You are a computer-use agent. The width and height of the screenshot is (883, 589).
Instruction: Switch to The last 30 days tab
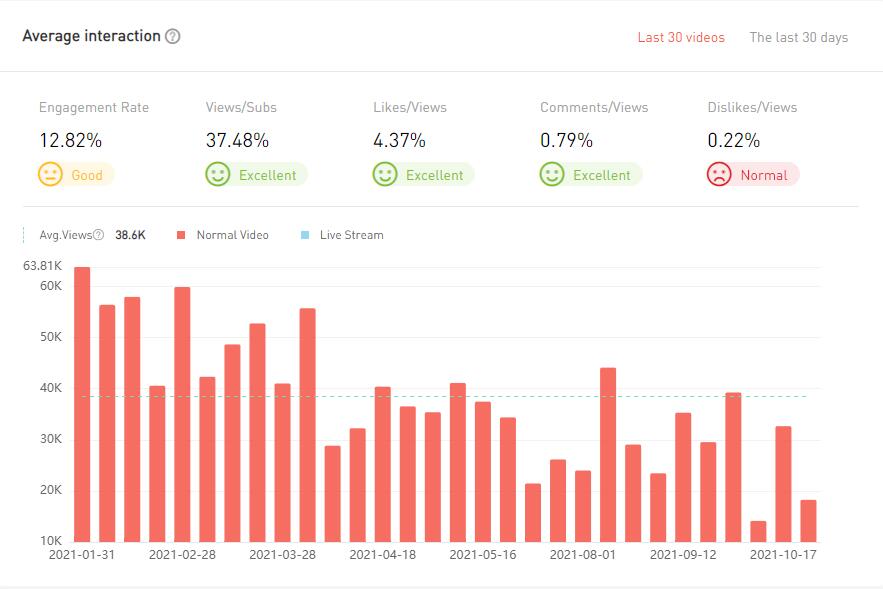[798, 38]
